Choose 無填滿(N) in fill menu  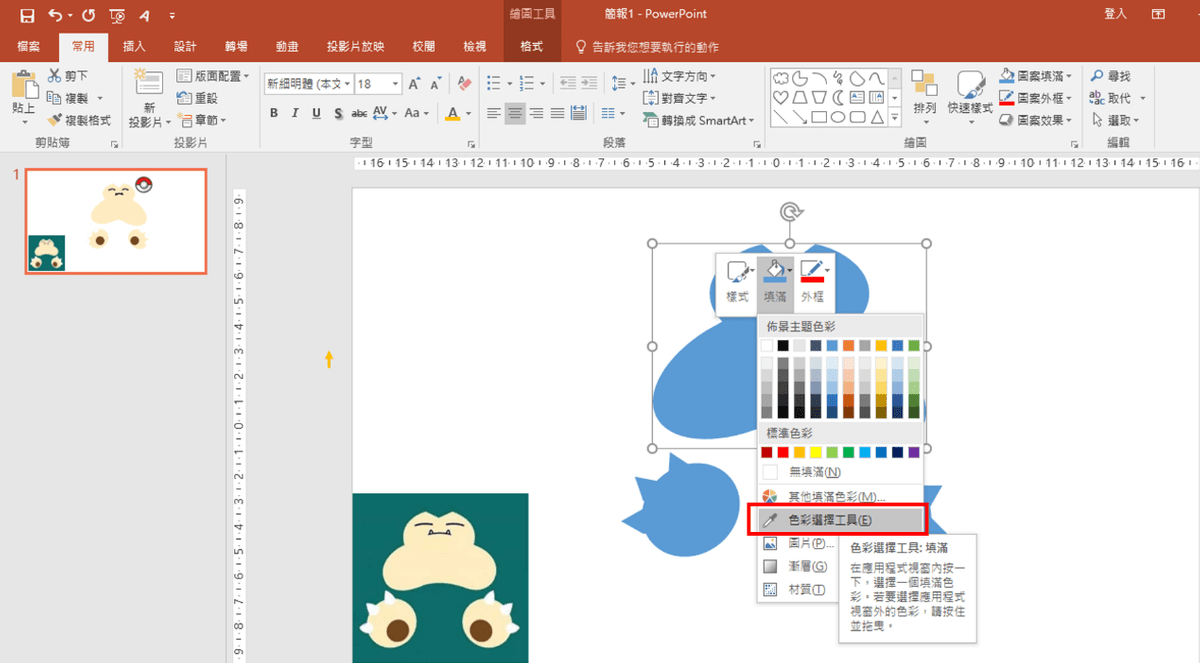840,472
